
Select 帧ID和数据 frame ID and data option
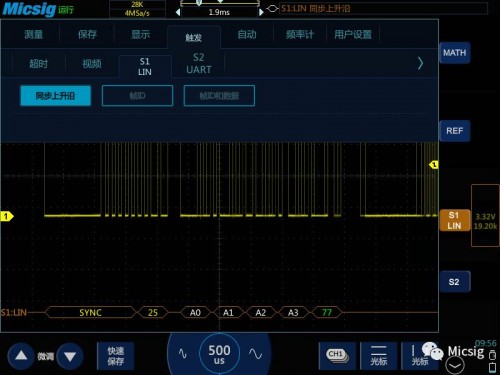[x=219, y=96]
